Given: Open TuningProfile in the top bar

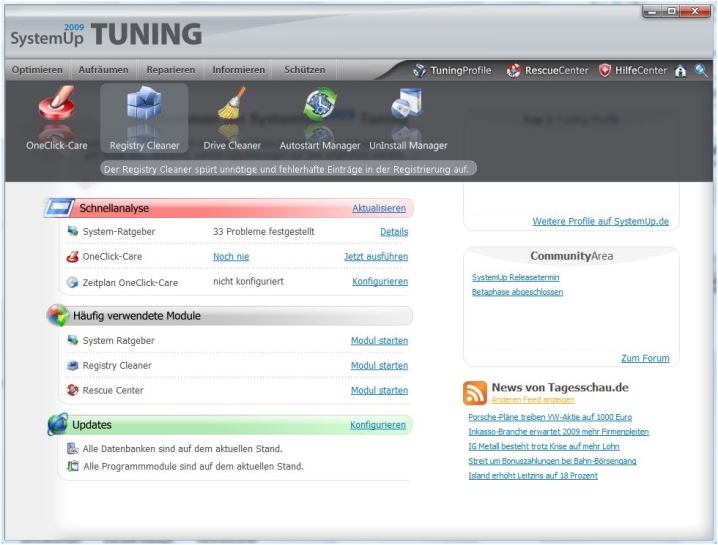Looking at the screenshot, I should [452, 71].
